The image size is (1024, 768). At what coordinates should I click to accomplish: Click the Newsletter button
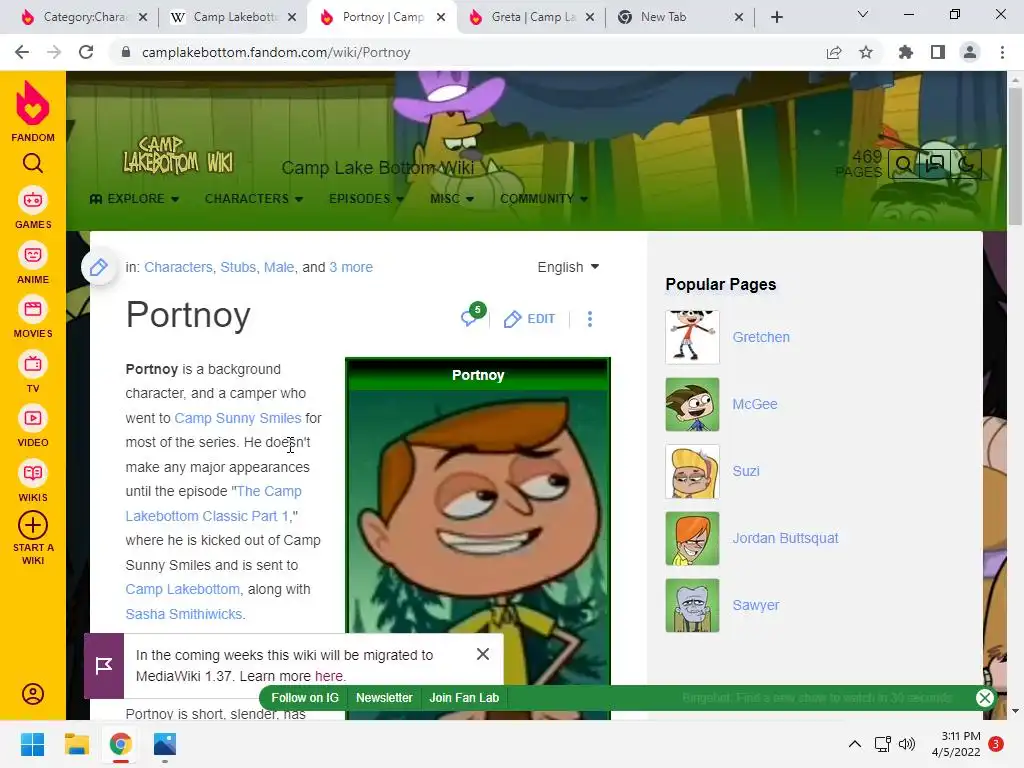point(384,697)
